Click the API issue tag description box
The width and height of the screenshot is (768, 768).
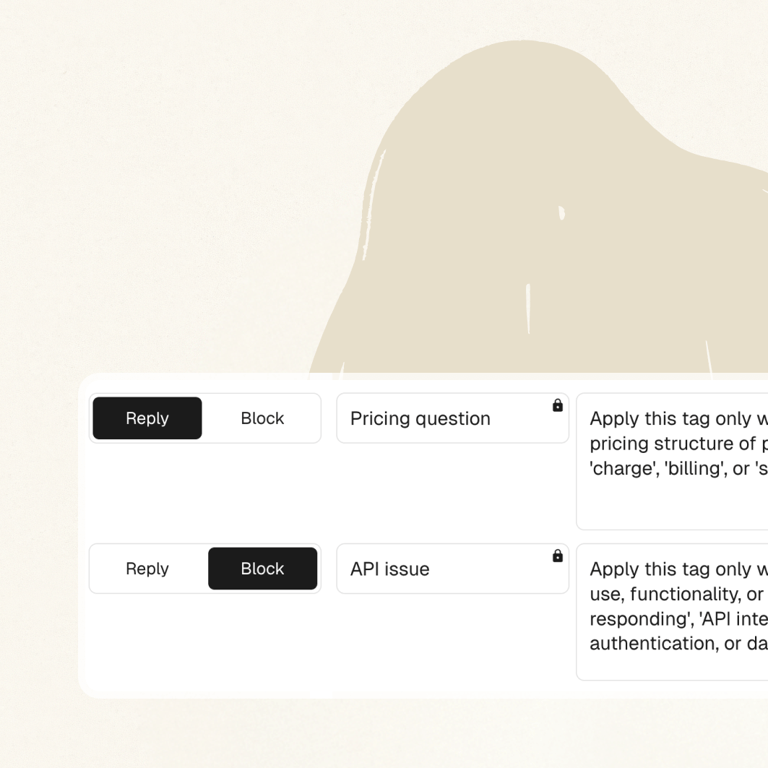672,612
